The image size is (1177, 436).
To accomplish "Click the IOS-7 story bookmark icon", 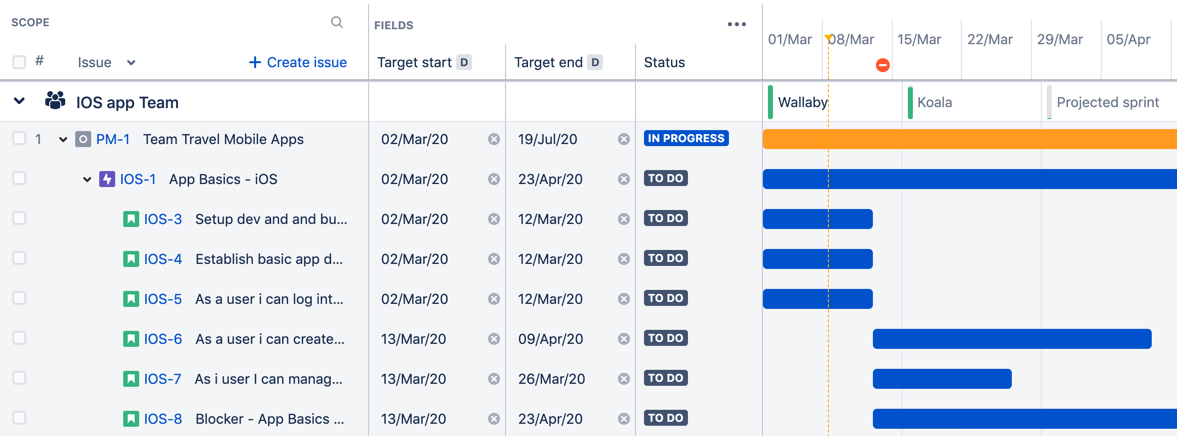I will pos(131,379).
